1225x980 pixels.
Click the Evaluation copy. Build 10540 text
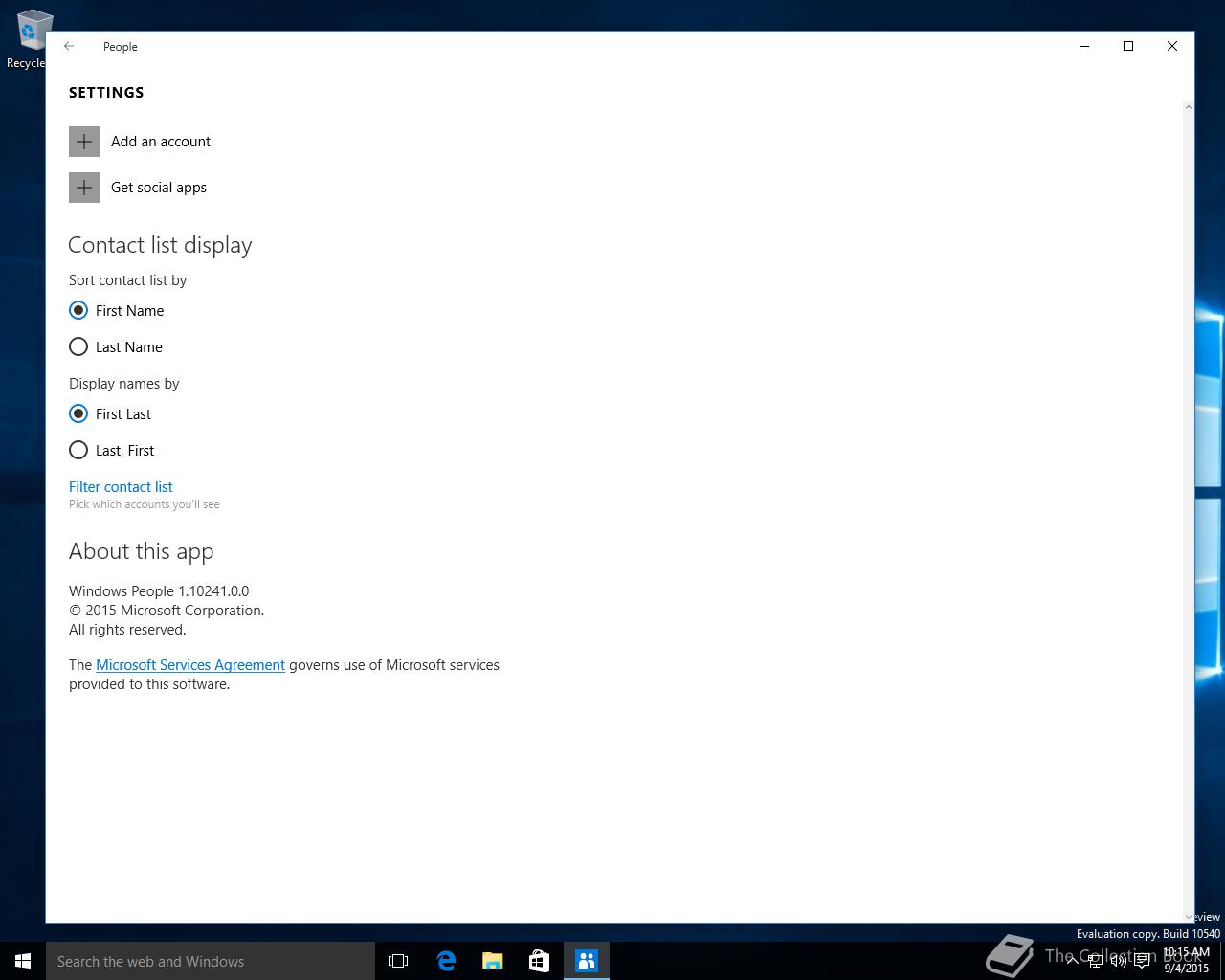pos(1148,933)
